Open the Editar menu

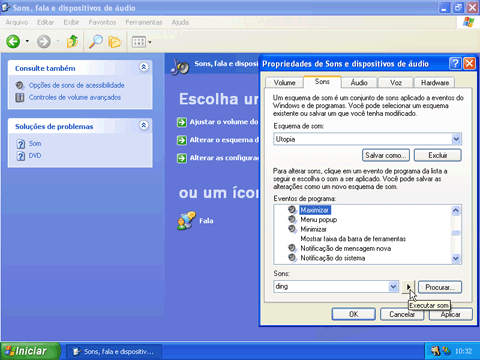[x=45, y=22]
